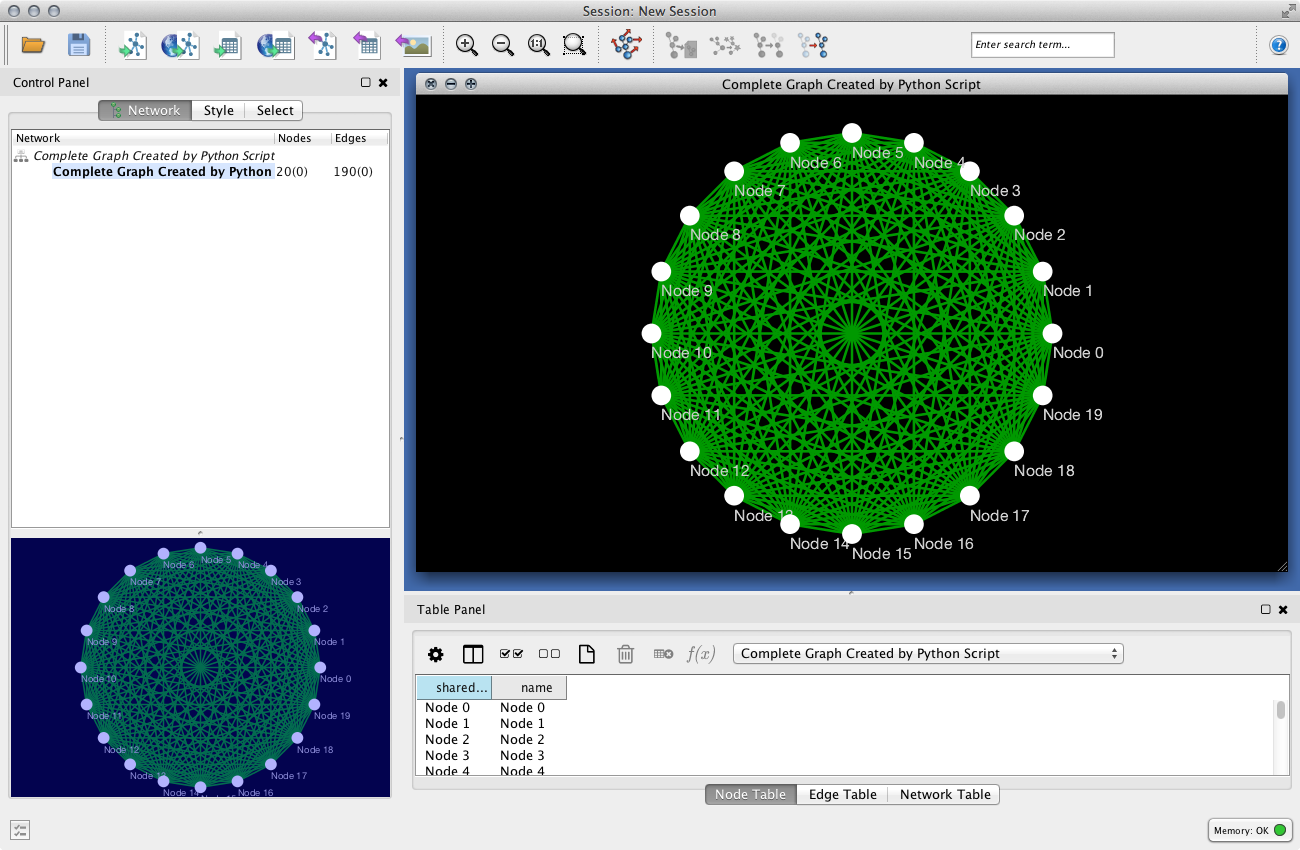This screenshot has width=1300, height=850.
Task: Save the session with the floppy disk icon
Action: (x=79, y=45)
